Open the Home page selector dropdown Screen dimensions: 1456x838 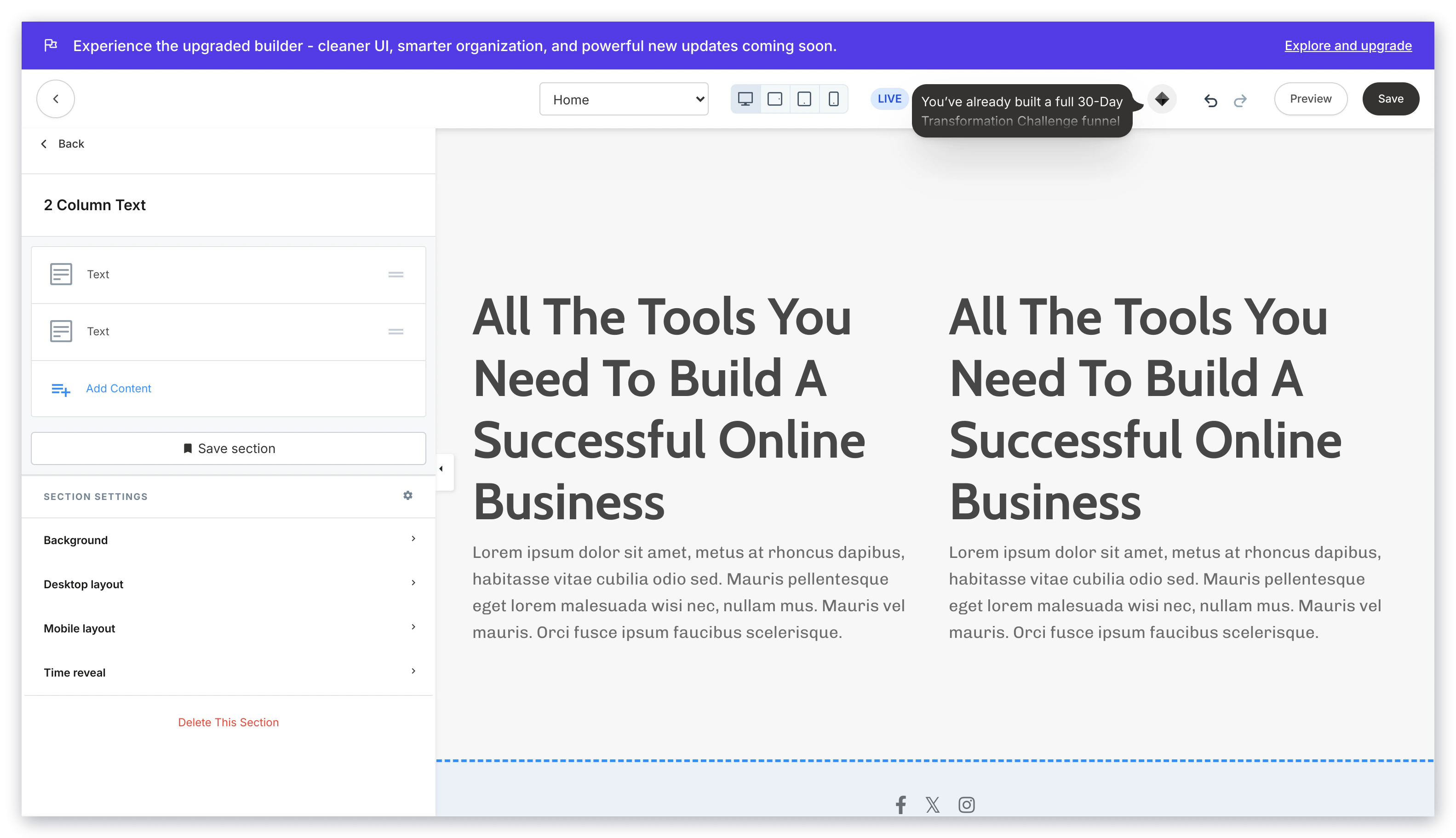click(623, 99)
